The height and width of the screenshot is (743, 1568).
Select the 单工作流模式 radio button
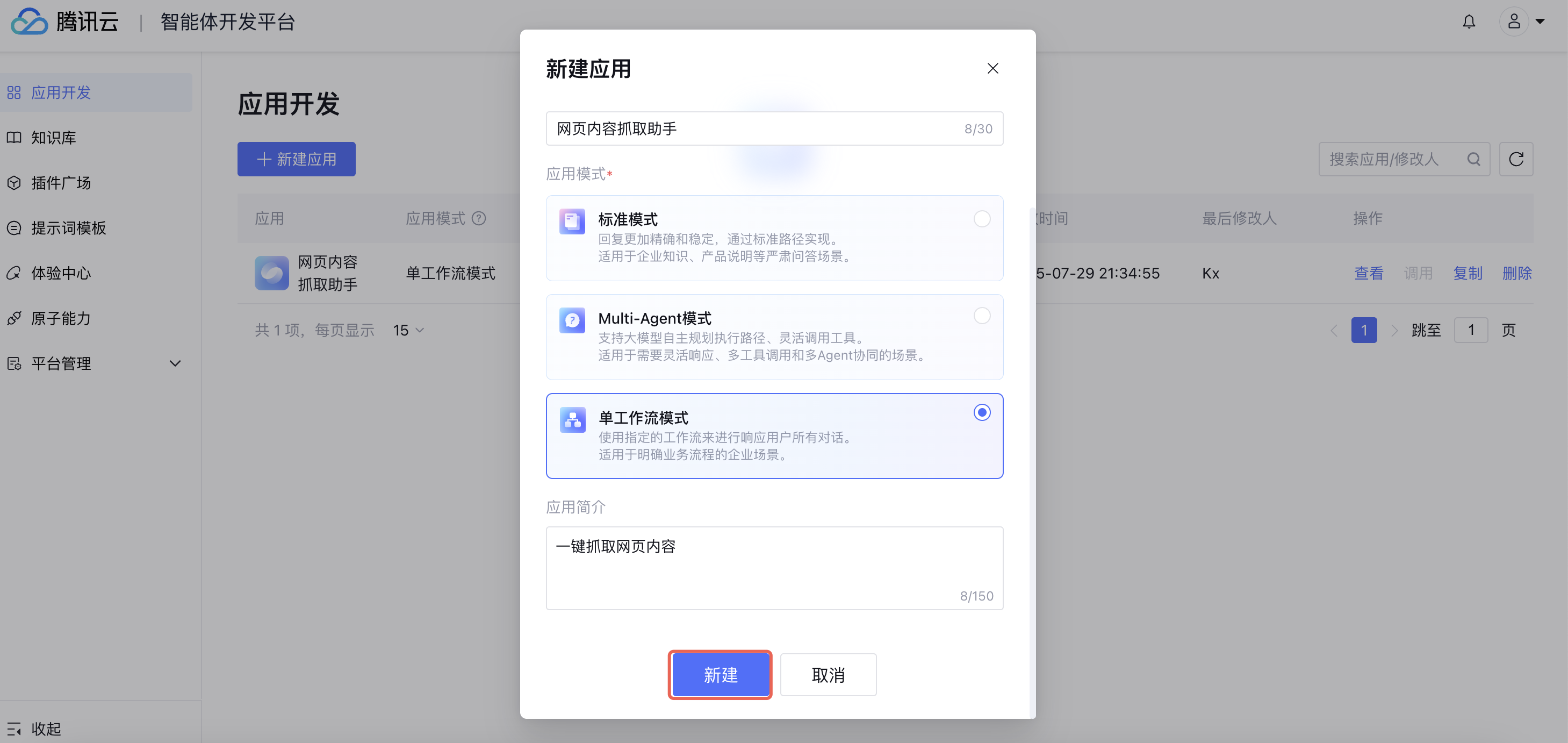tap(981, 412)
